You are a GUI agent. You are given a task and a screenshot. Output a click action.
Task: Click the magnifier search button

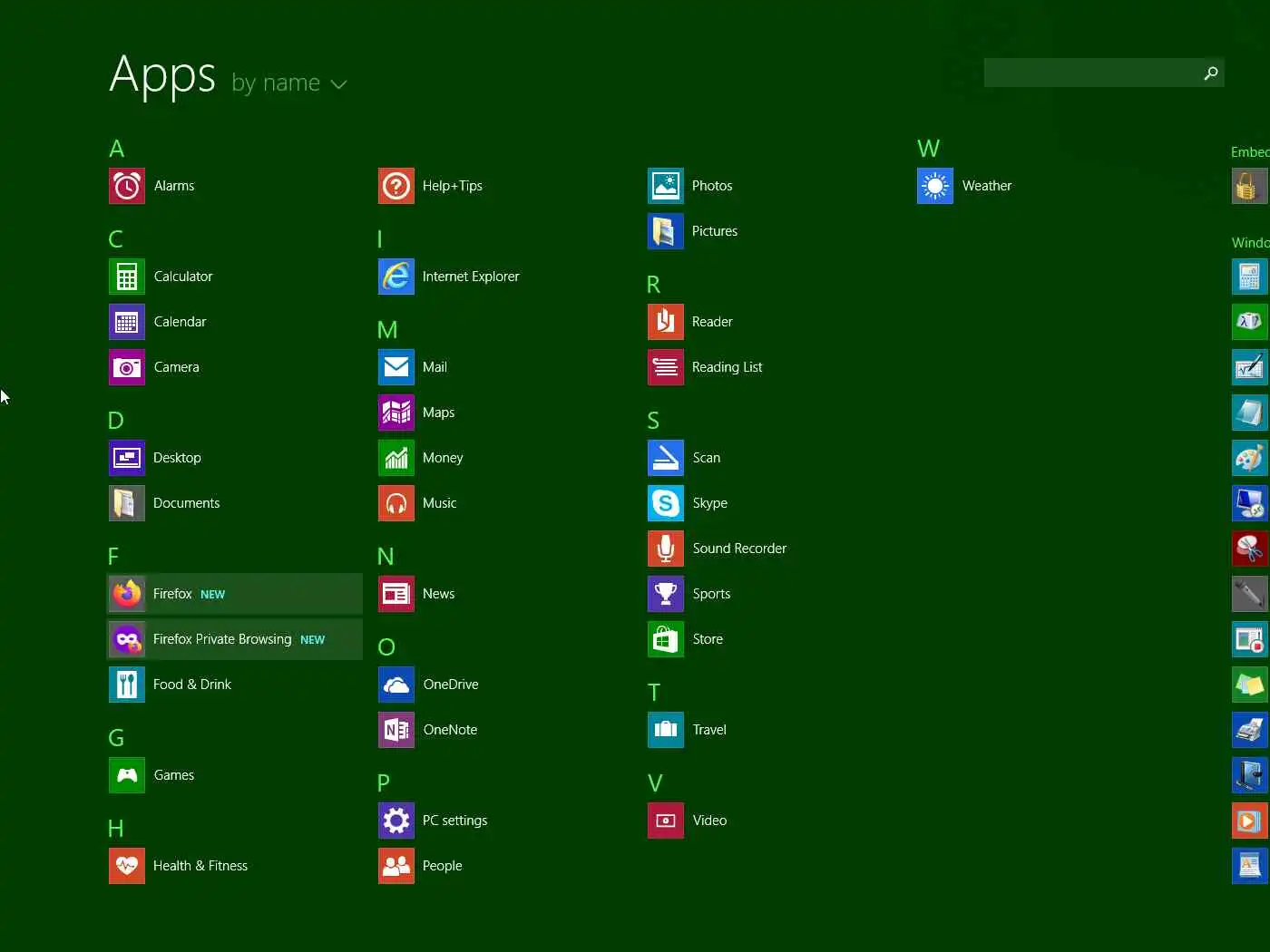pyautogui.click(x=1211, y=73)
